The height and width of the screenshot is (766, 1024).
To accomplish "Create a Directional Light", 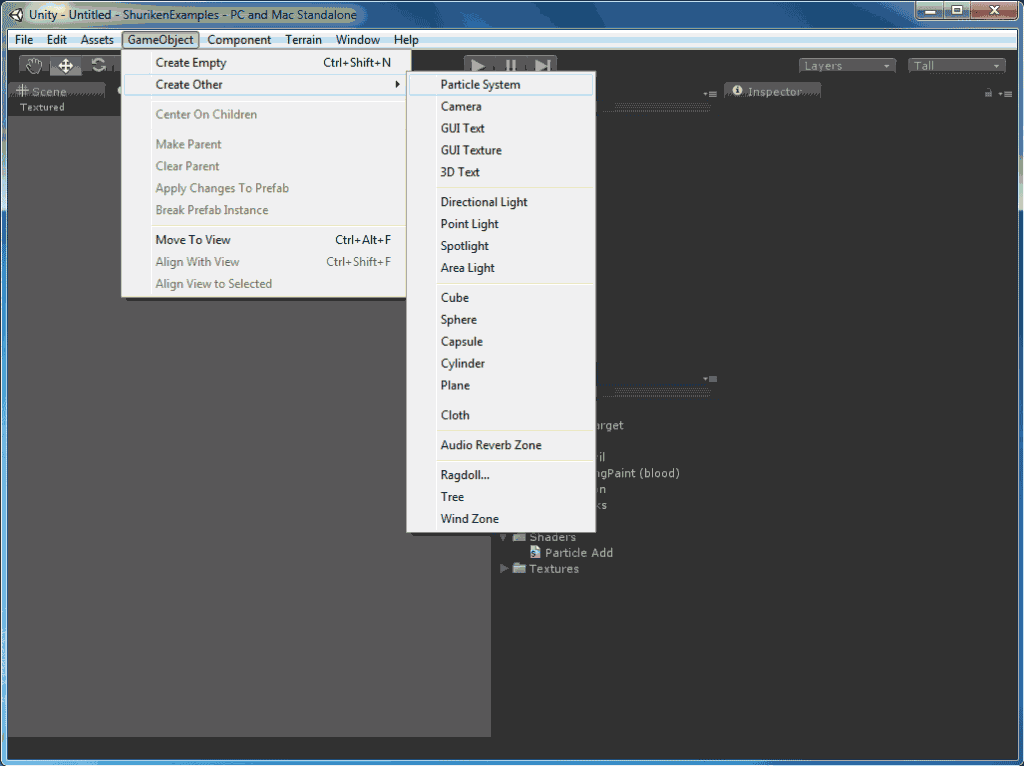I will [x=501, y=202].
